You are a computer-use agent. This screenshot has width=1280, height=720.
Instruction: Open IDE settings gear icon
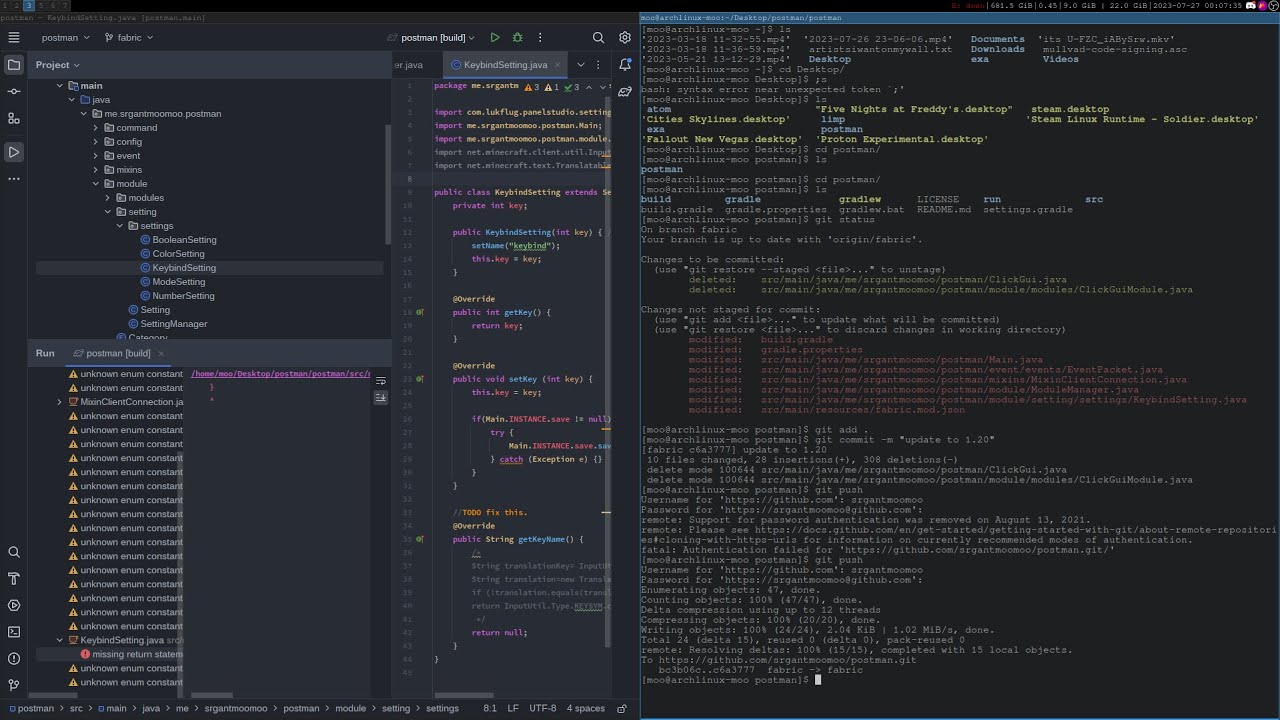[x=625, y=37]
